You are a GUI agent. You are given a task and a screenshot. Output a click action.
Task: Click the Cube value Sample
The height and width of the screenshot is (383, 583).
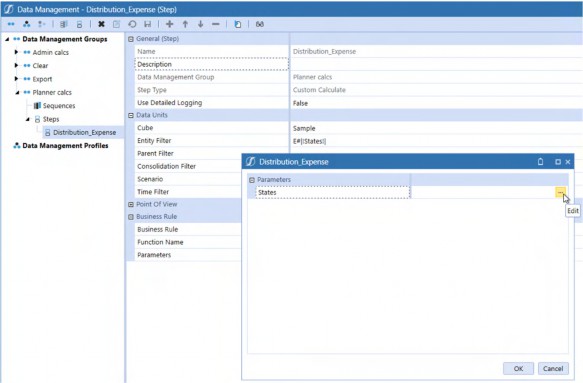pos(304,128)
